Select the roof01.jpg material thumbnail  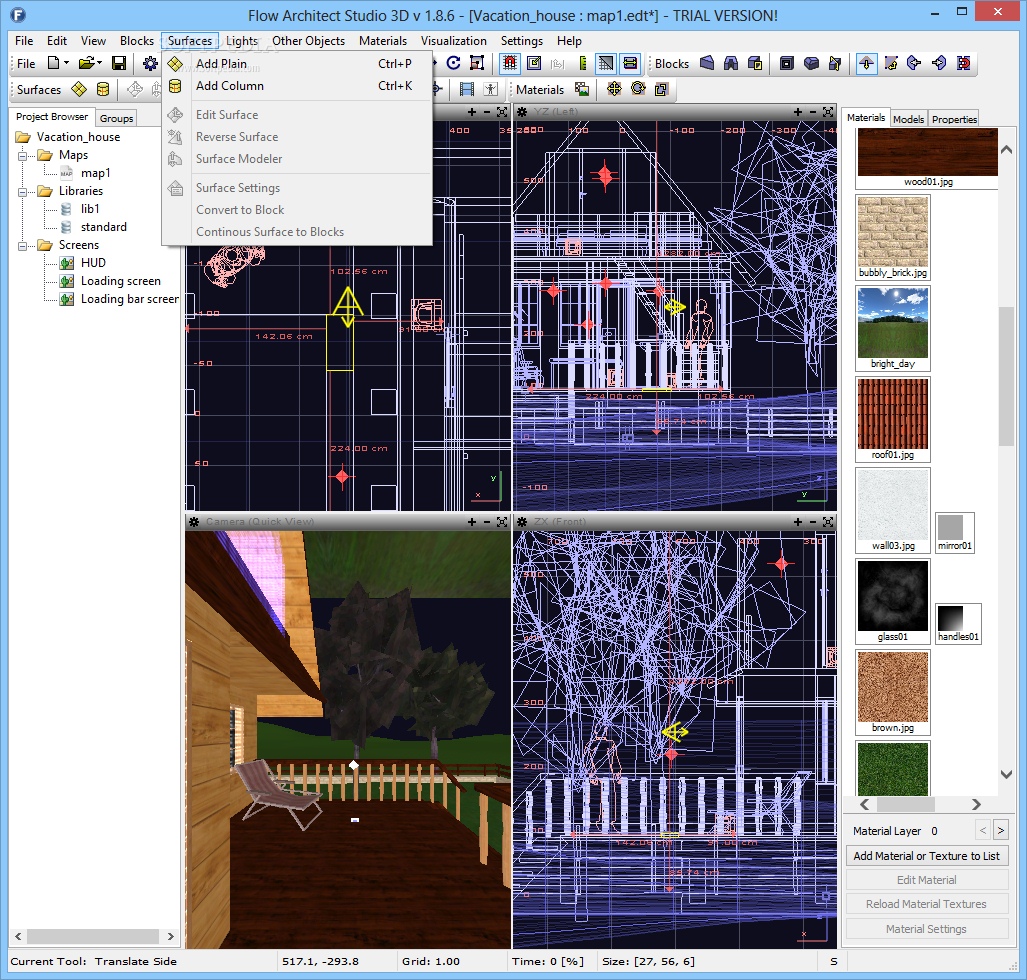click(893, 419)
